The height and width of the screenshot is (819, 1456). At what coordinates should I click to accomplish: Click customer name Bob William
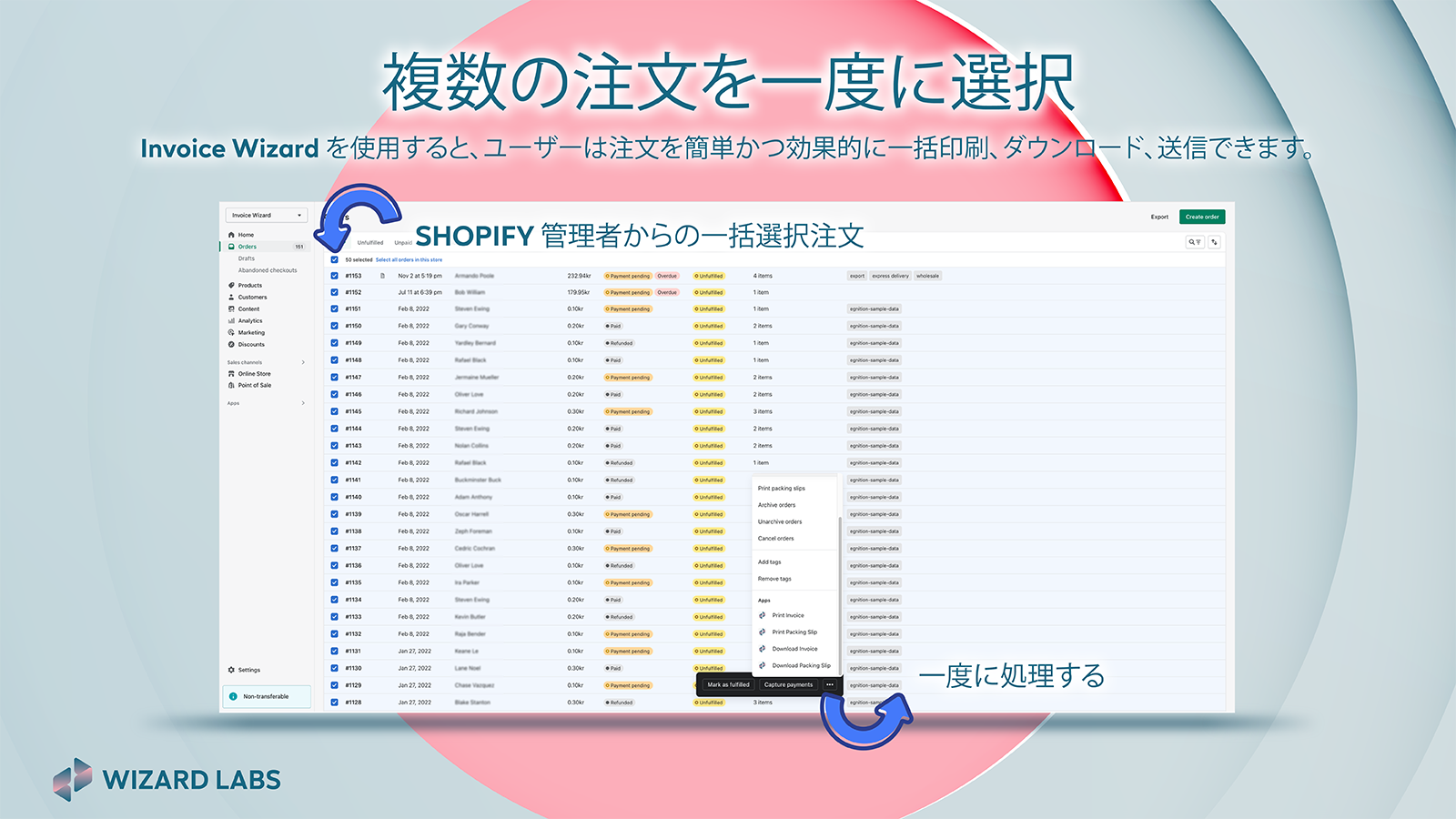[x=470, y=293]
